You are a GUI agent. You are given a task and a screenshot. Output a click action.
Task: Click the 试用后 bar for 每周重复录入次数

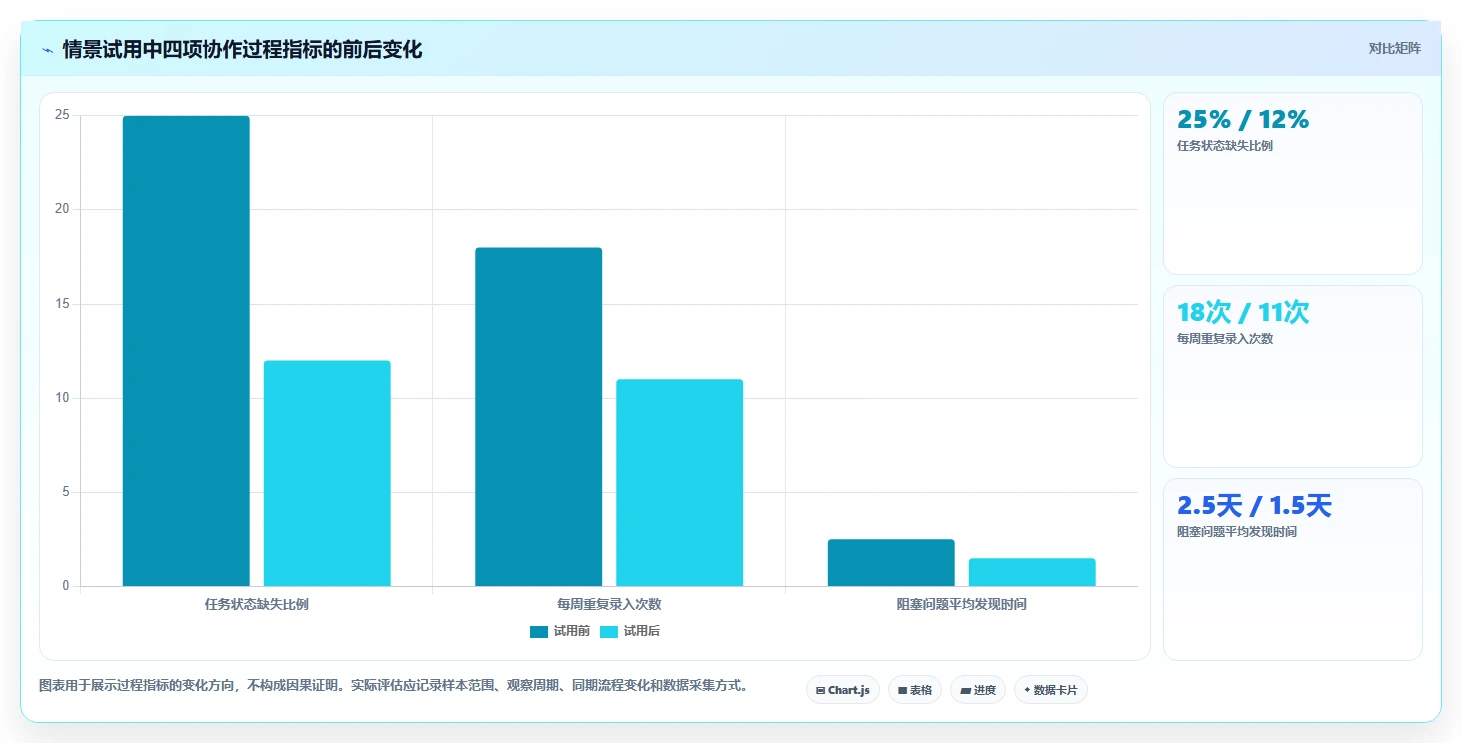680,483
